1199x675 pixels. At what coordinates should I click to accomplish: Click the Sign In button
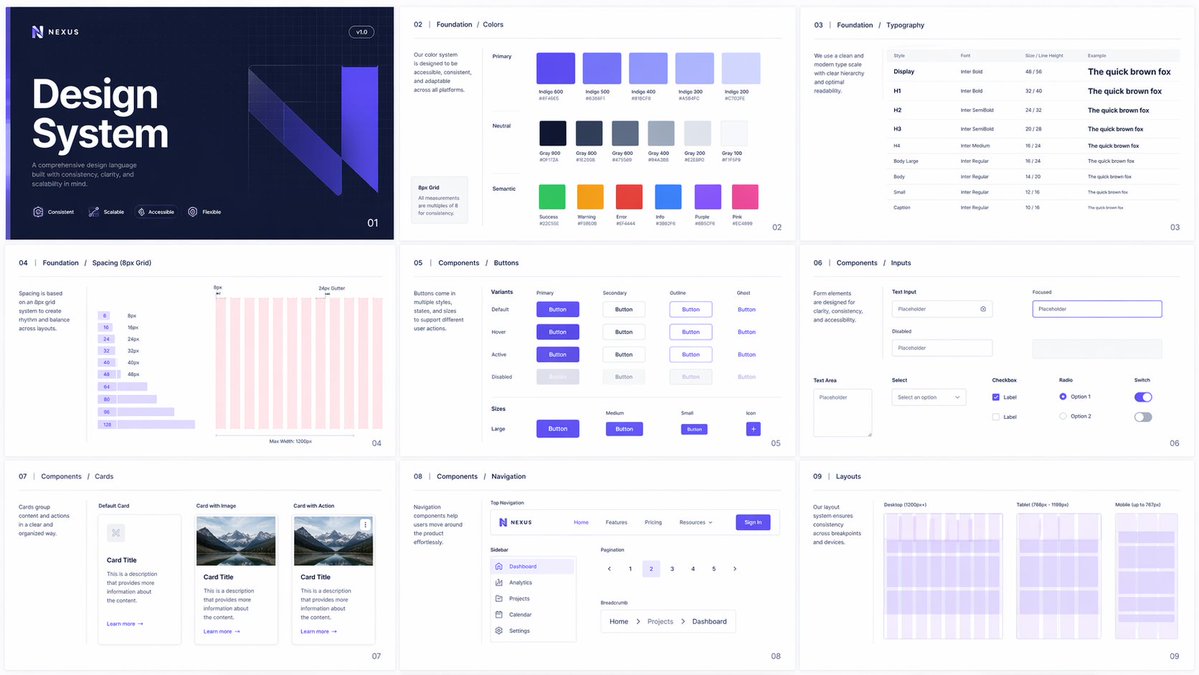coord(753,522)
